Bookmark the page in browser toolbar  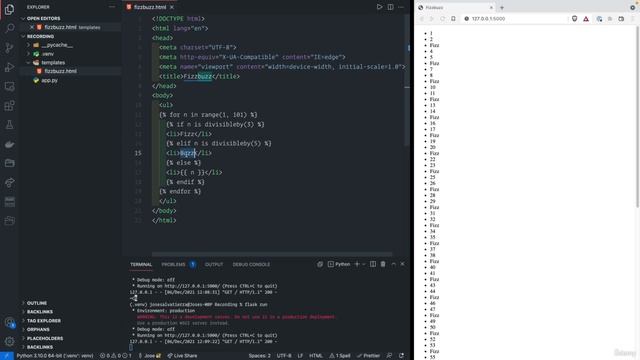(453, 19)
